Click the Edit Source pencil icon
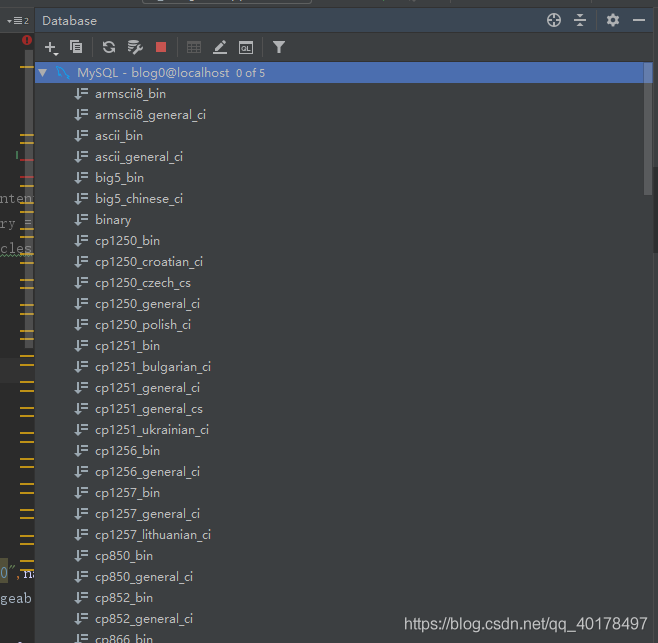658x643 pixels. [x=220, y=47]
